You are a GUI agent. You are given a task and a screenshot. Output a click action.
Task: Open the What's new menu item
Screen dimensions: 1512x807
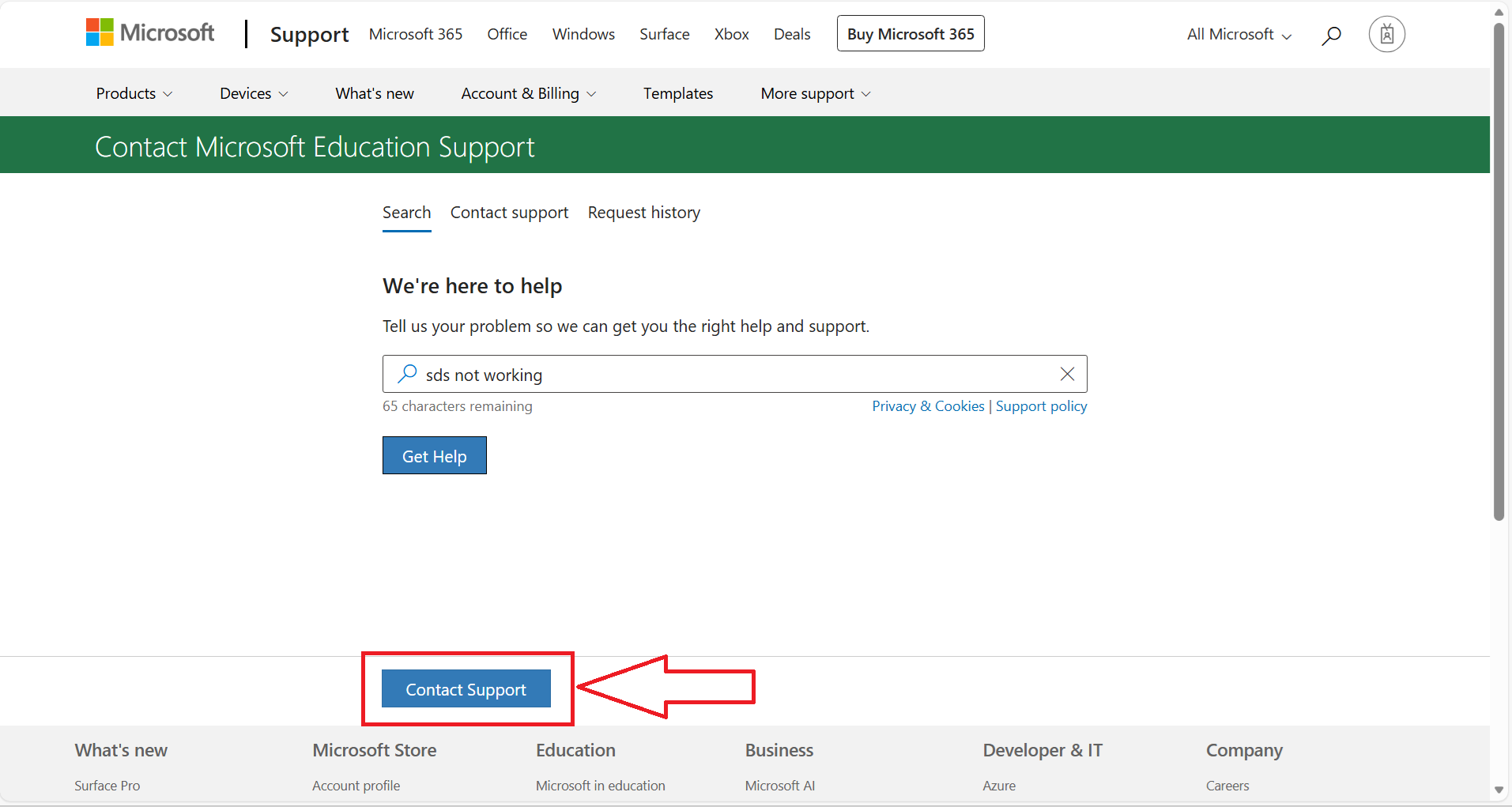(x=375, y=93)
